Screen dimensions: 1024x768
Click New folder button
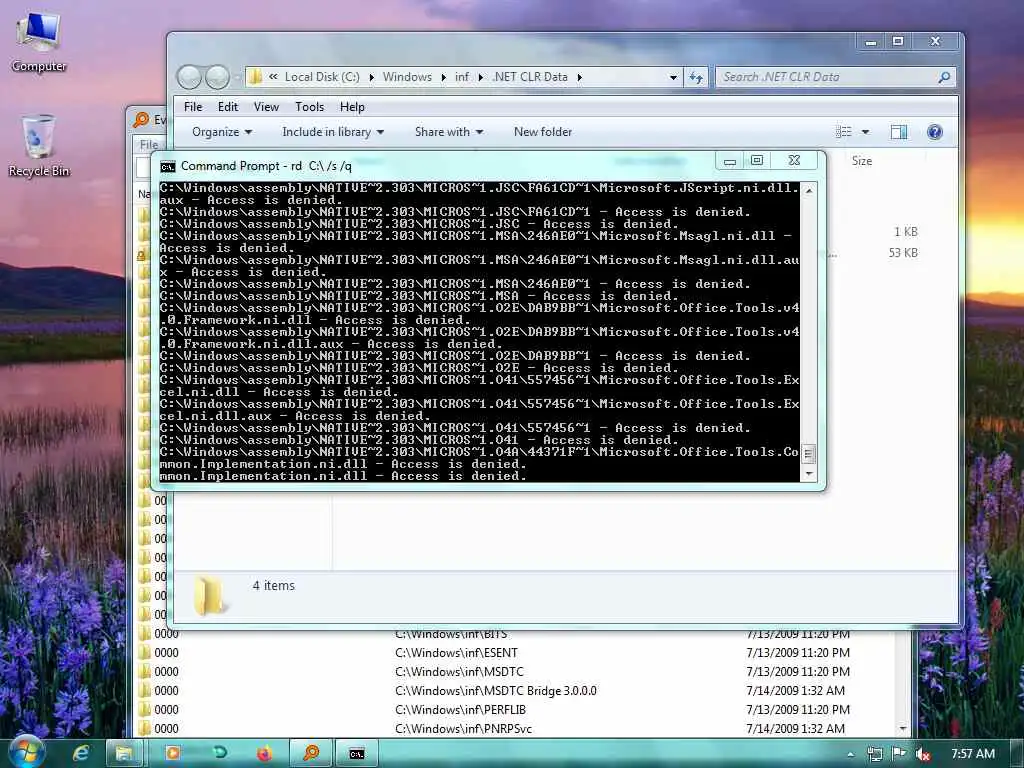pyautogui.click(x=543, y=132)
